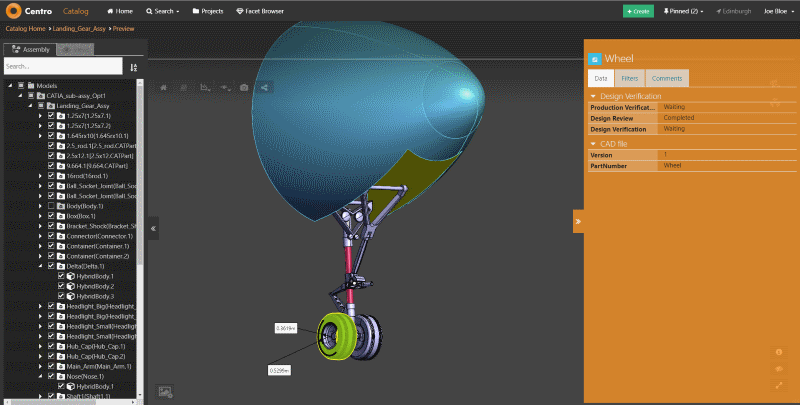
Task: Take a snapshot with the camera icon
Action: coord(244,88)
